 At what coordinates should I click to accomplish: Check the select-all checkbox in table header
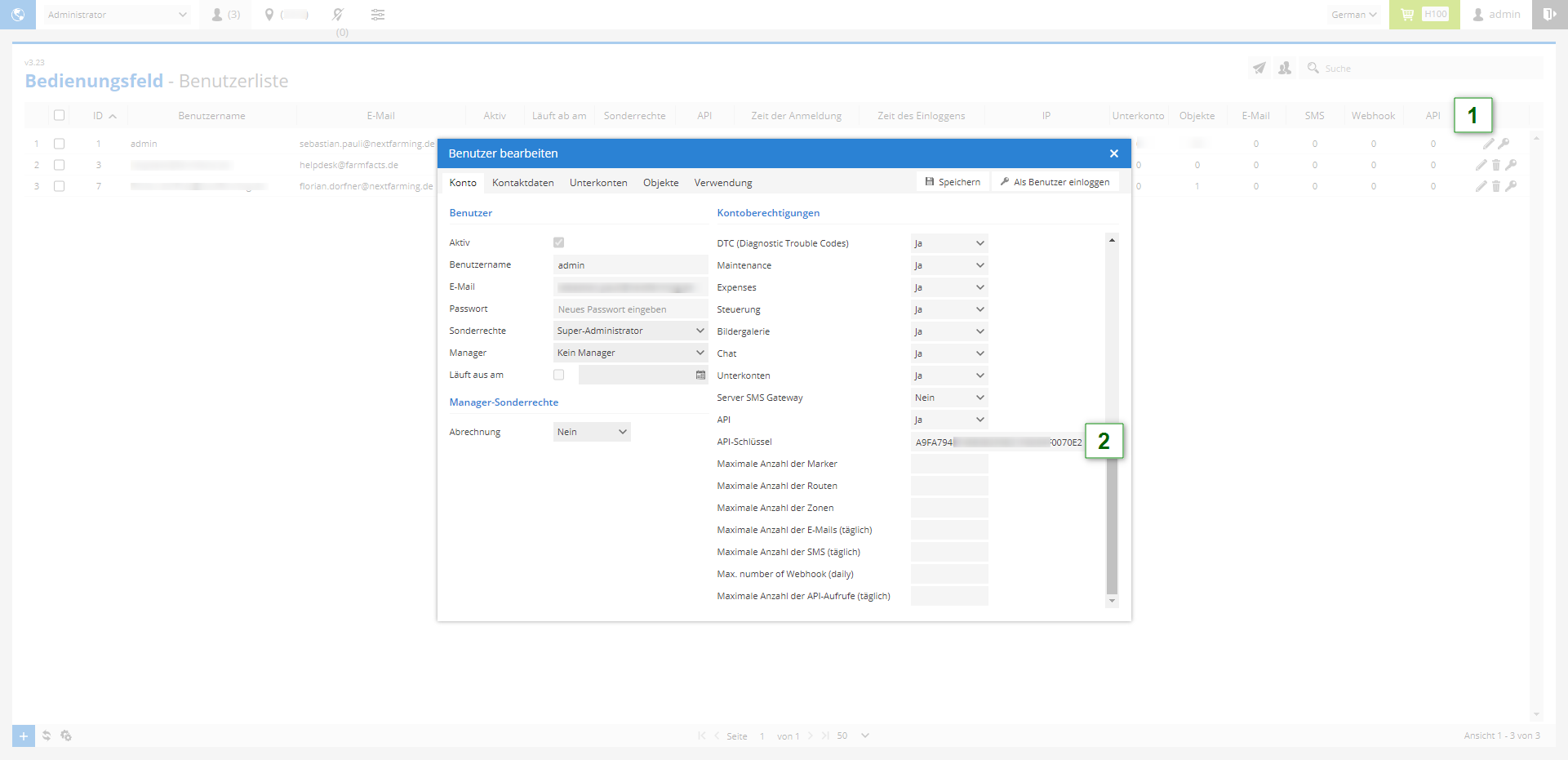coord(59,115)
